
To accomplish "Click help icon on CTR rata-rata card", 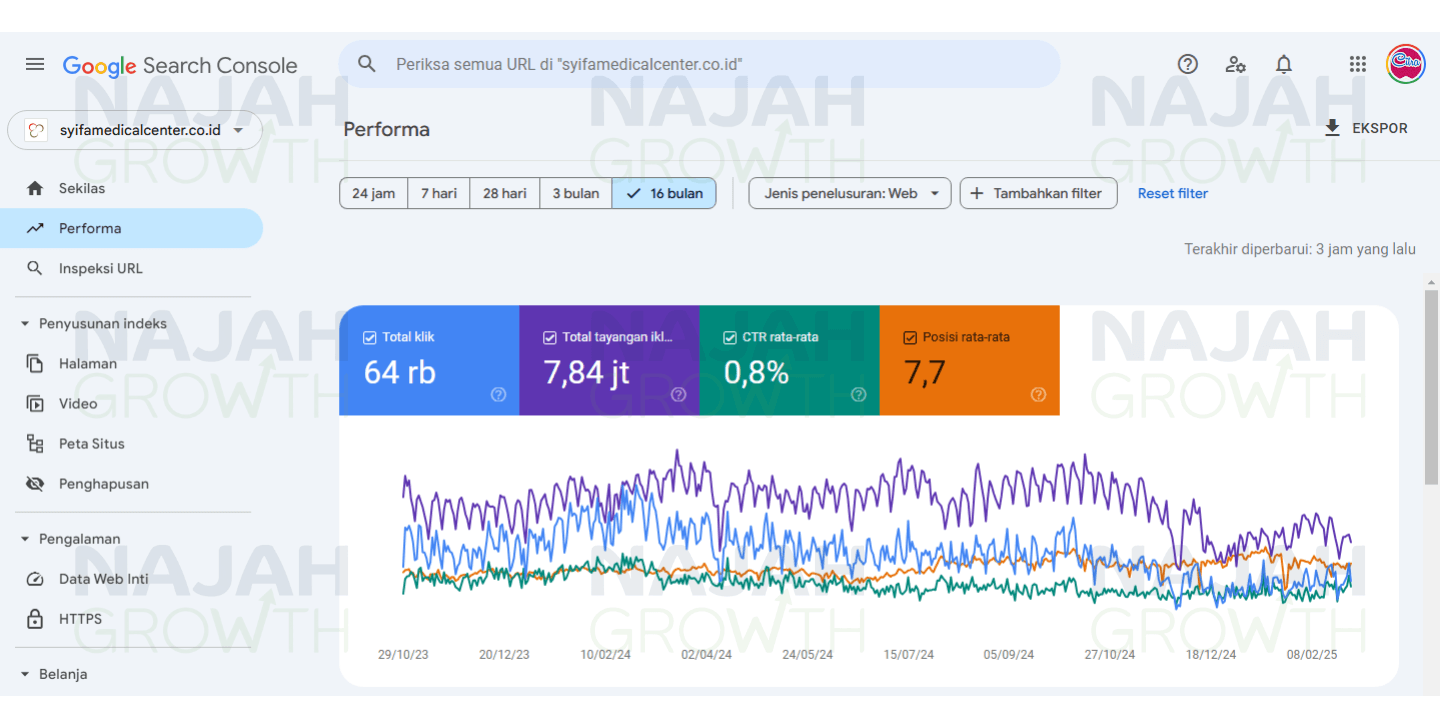I will pyautogui.click(x=858, y=395).
